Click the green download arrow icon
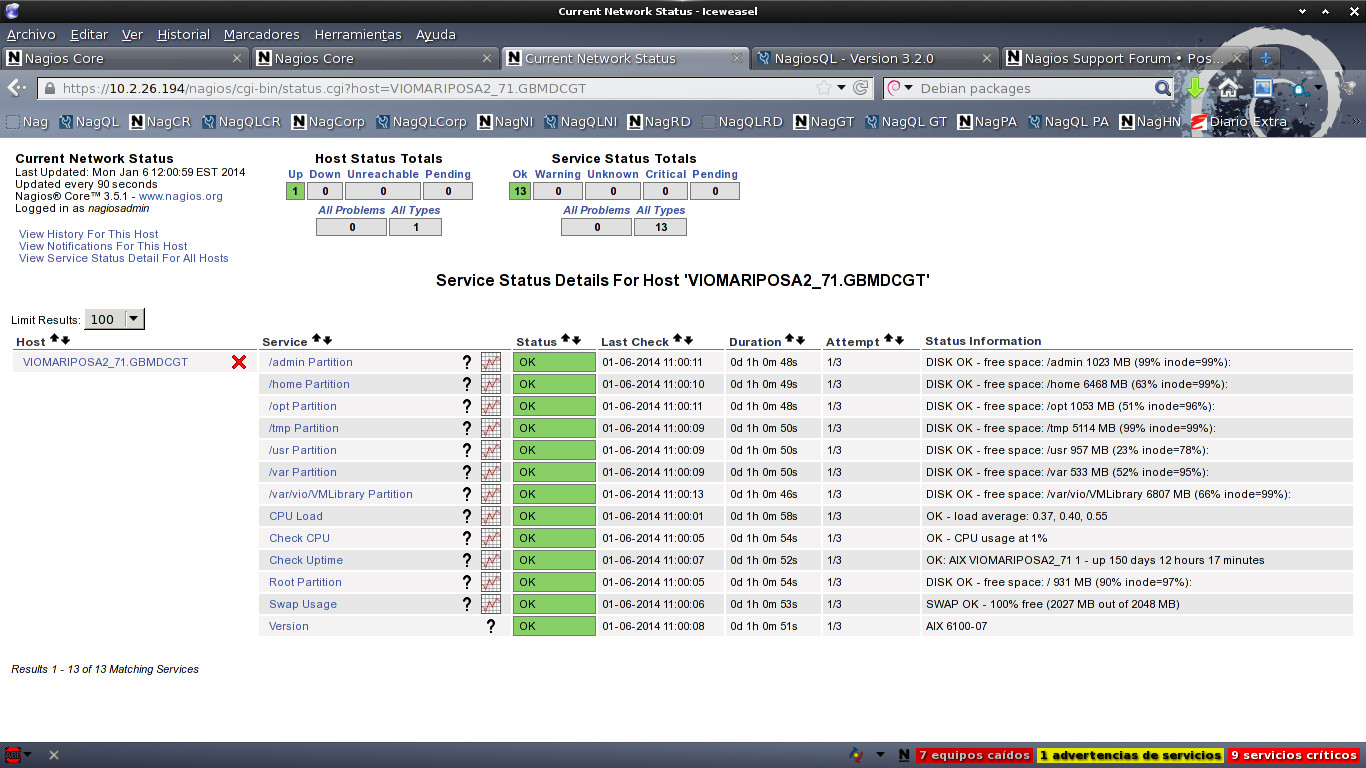 pos(1194,88)
